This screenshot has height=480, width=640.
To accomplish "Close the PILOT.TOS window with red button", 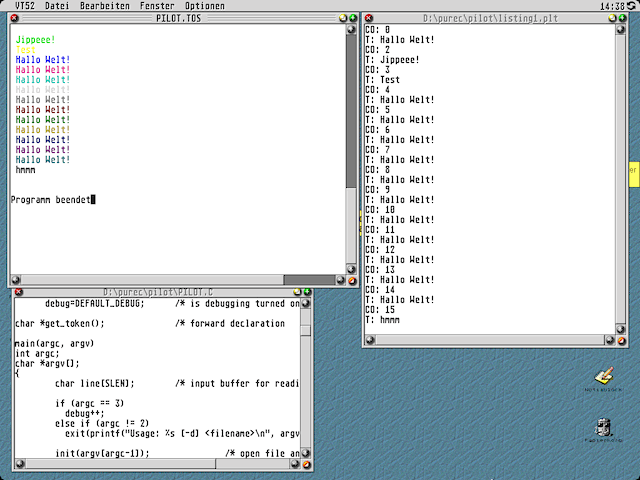I will [x=16, y=18].
